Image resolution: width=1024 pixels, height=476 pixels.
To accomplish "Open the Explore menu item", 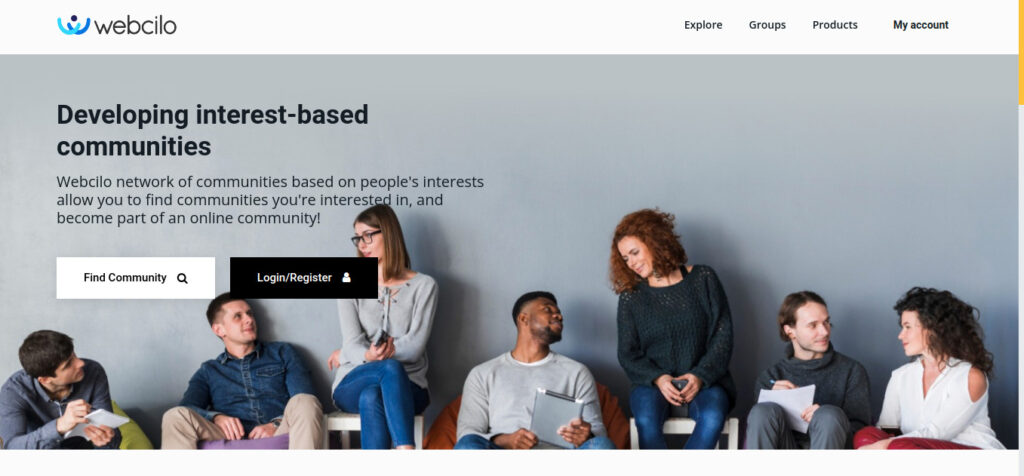I will coord(703,25).
